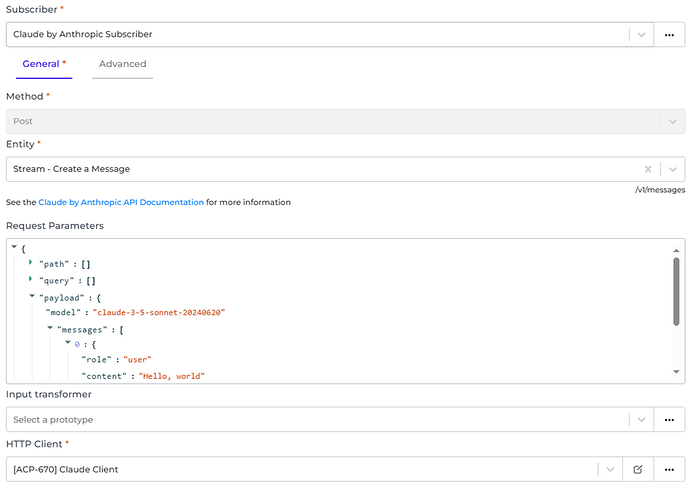Click the Request Parameters label
The width and height of the screenshot is (690, 487).
pyautogui.click(x=55, y=226)
